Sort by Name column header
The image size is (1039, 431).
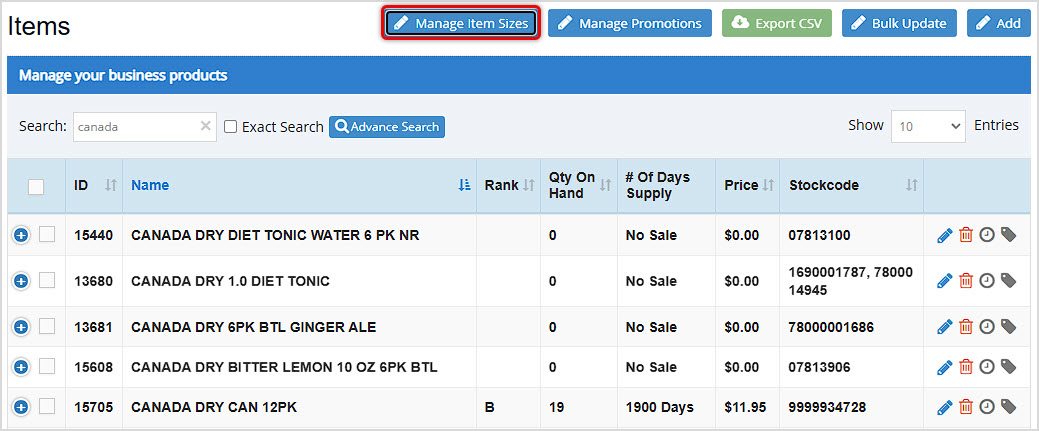click(300, 186)
